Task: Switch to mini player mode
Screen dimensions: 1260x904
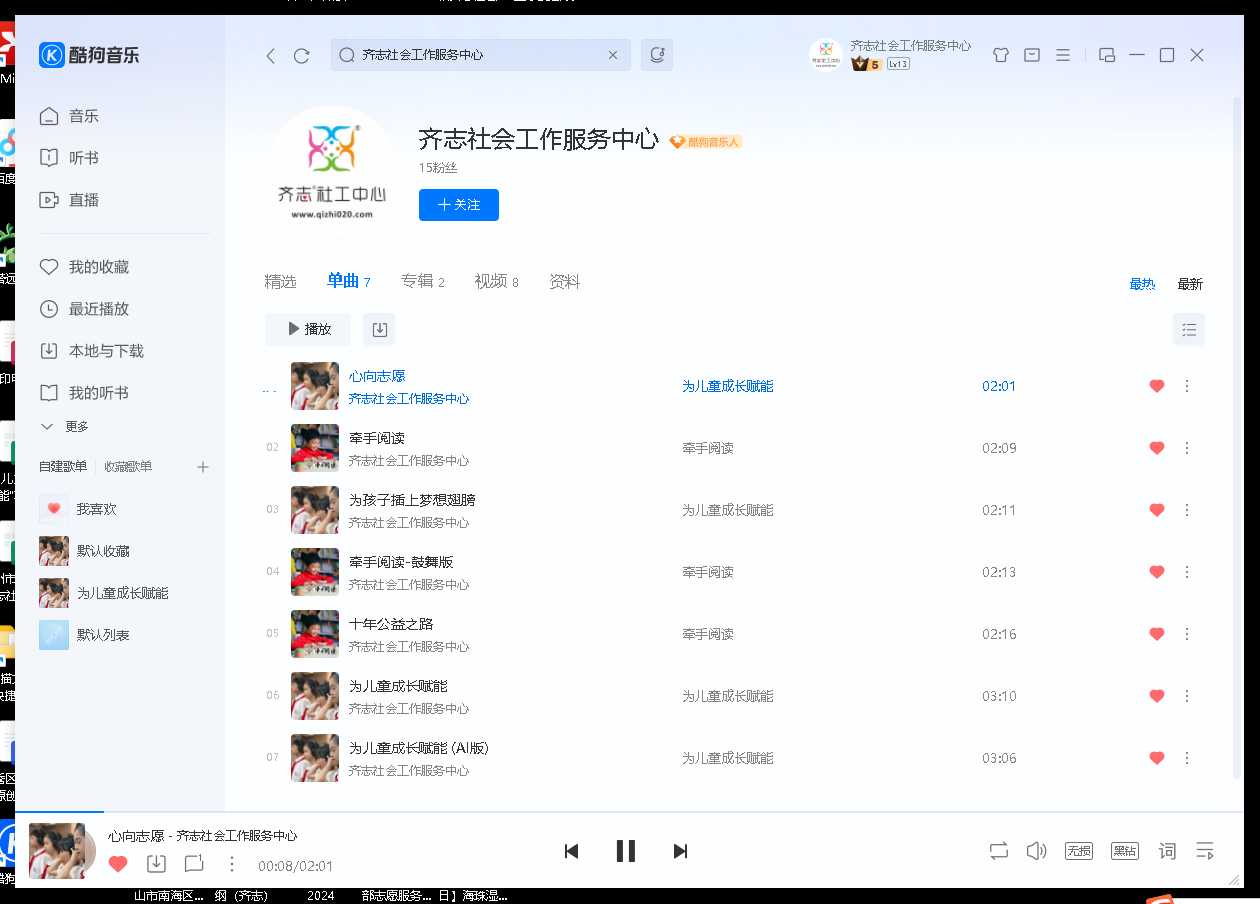Action: [x=1107, y=55]
